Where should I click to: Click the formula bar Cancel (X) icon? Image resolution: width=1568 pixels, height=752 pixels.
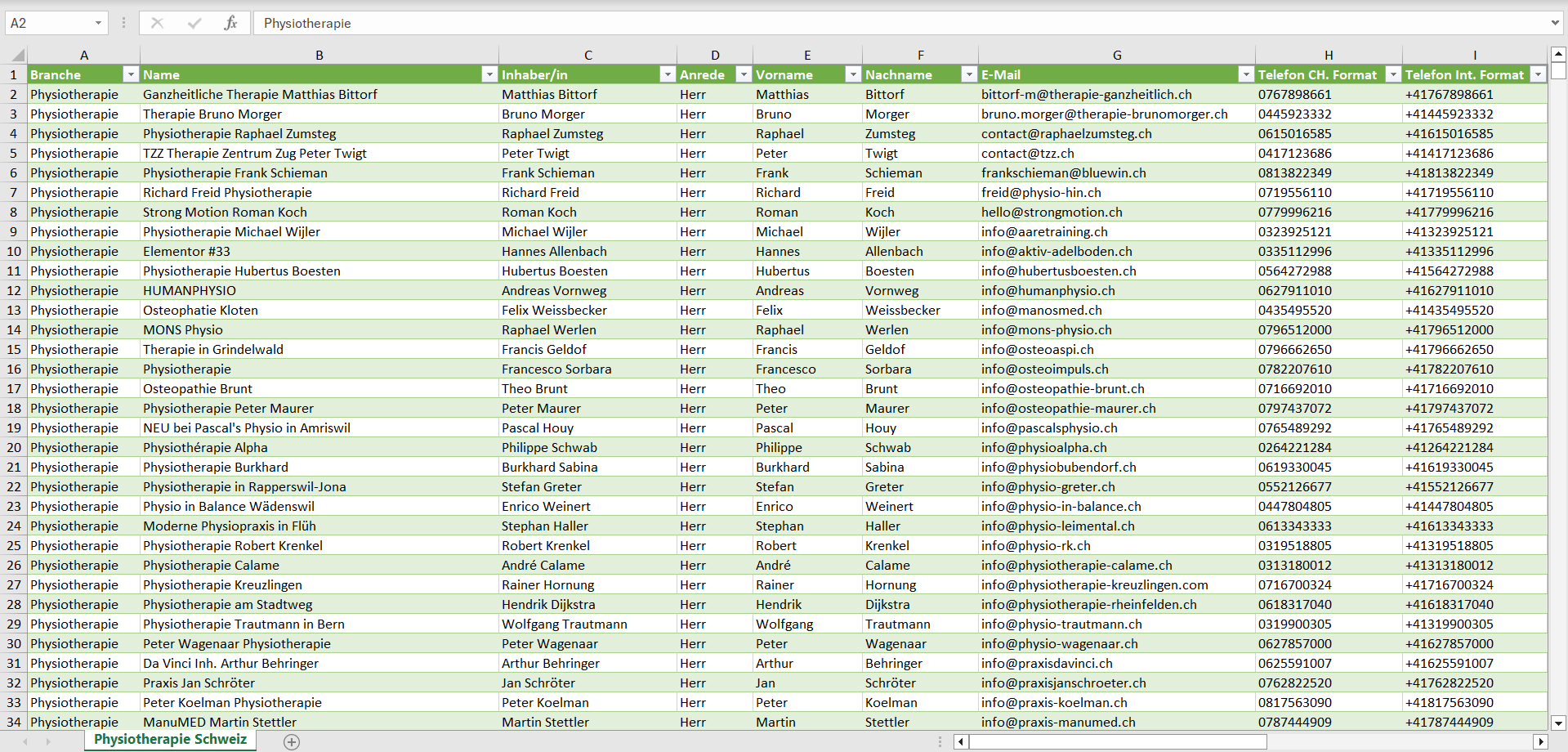(x=157, y=23)
